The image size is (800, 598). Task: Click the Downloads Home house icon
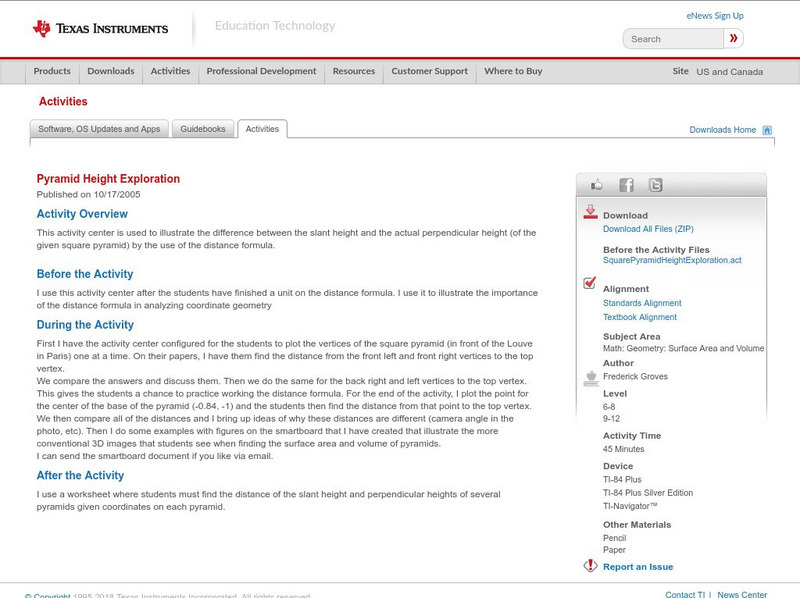[767, 130]
